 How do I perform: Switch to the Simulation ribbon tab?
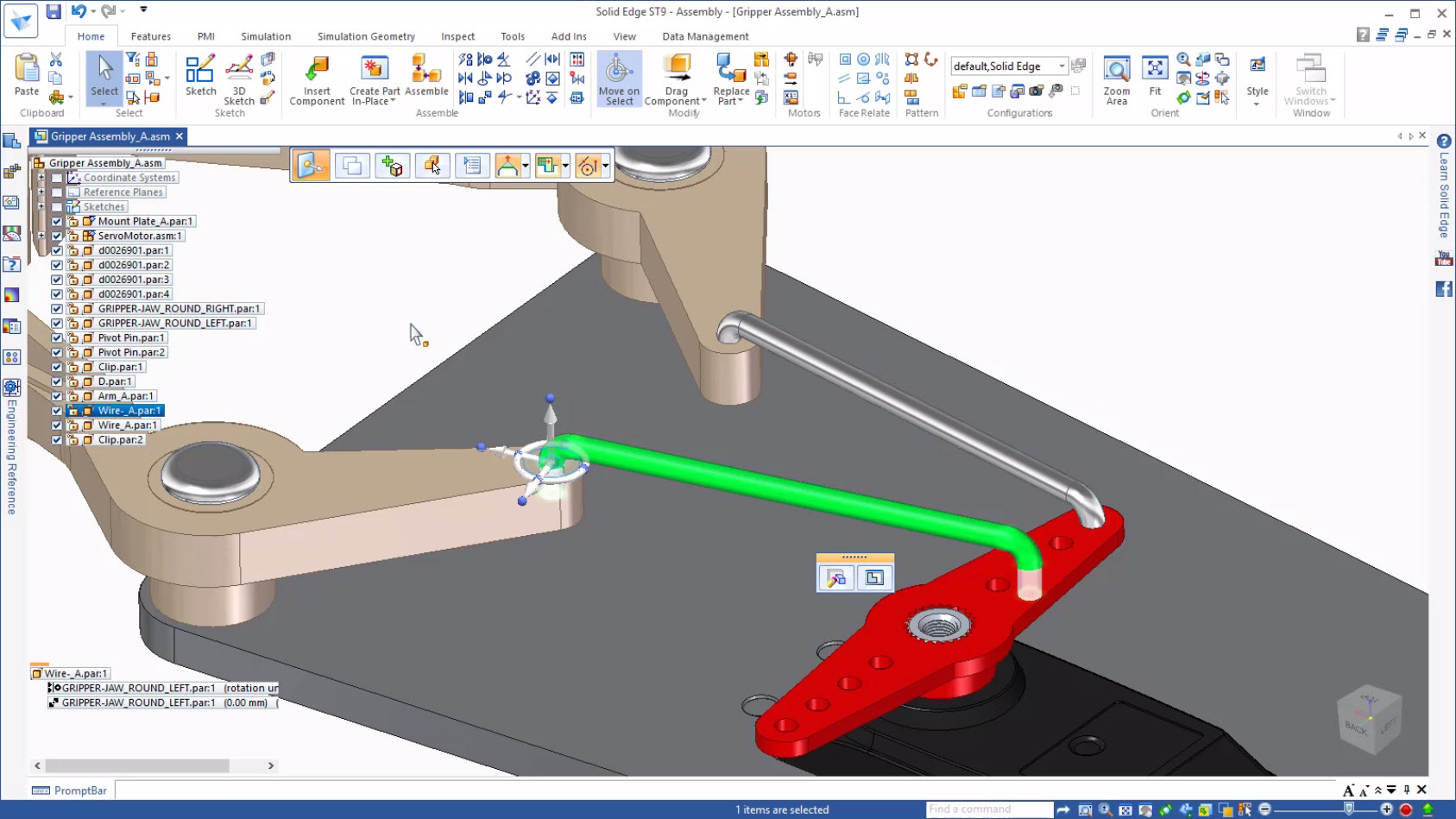click(265, 35)
